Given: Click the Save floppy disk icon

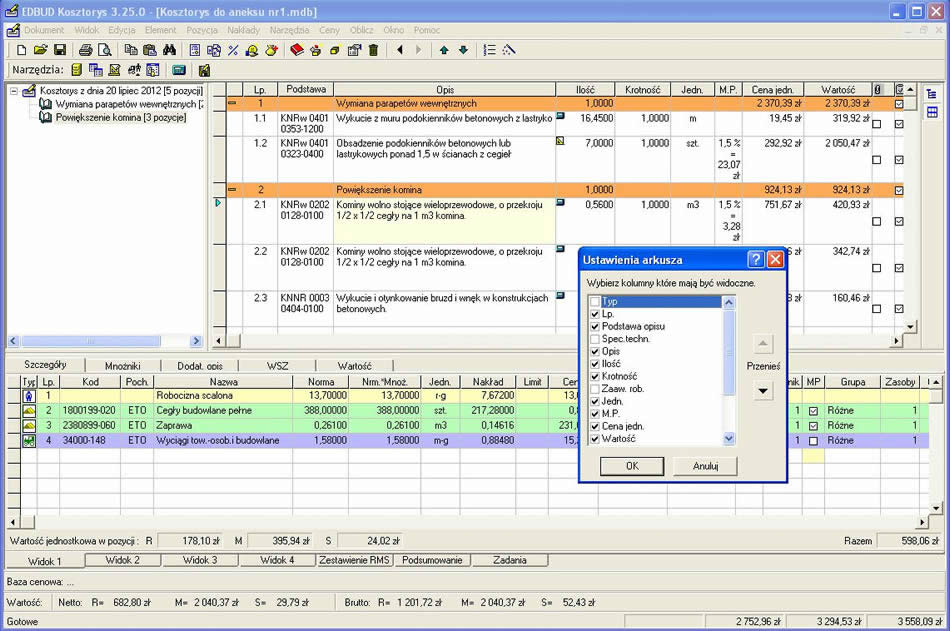Looking at the screenshot, I should (59, 50).
